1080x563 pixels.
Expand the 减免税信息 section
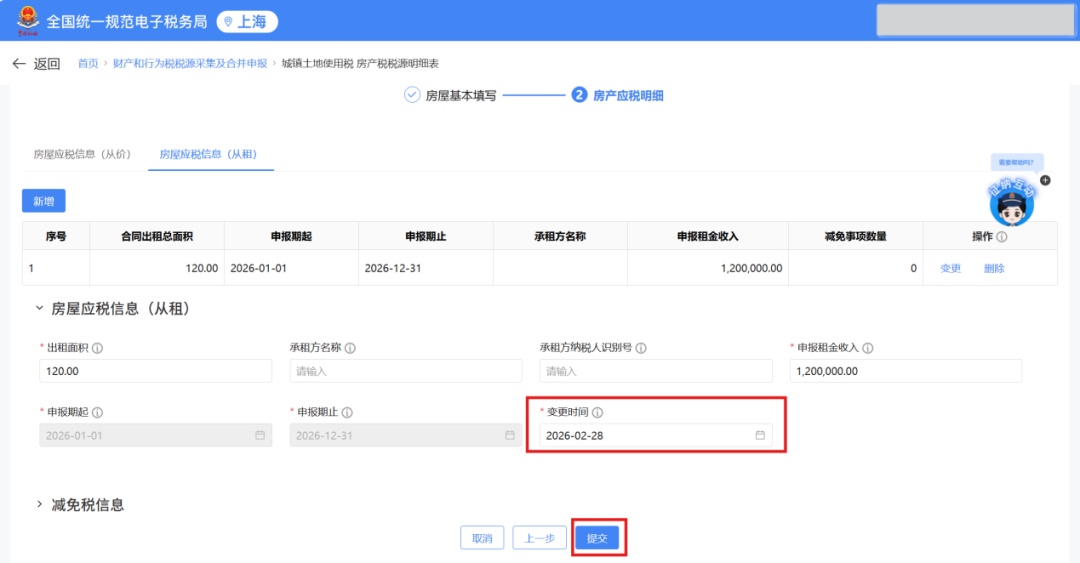coord(39,505)
